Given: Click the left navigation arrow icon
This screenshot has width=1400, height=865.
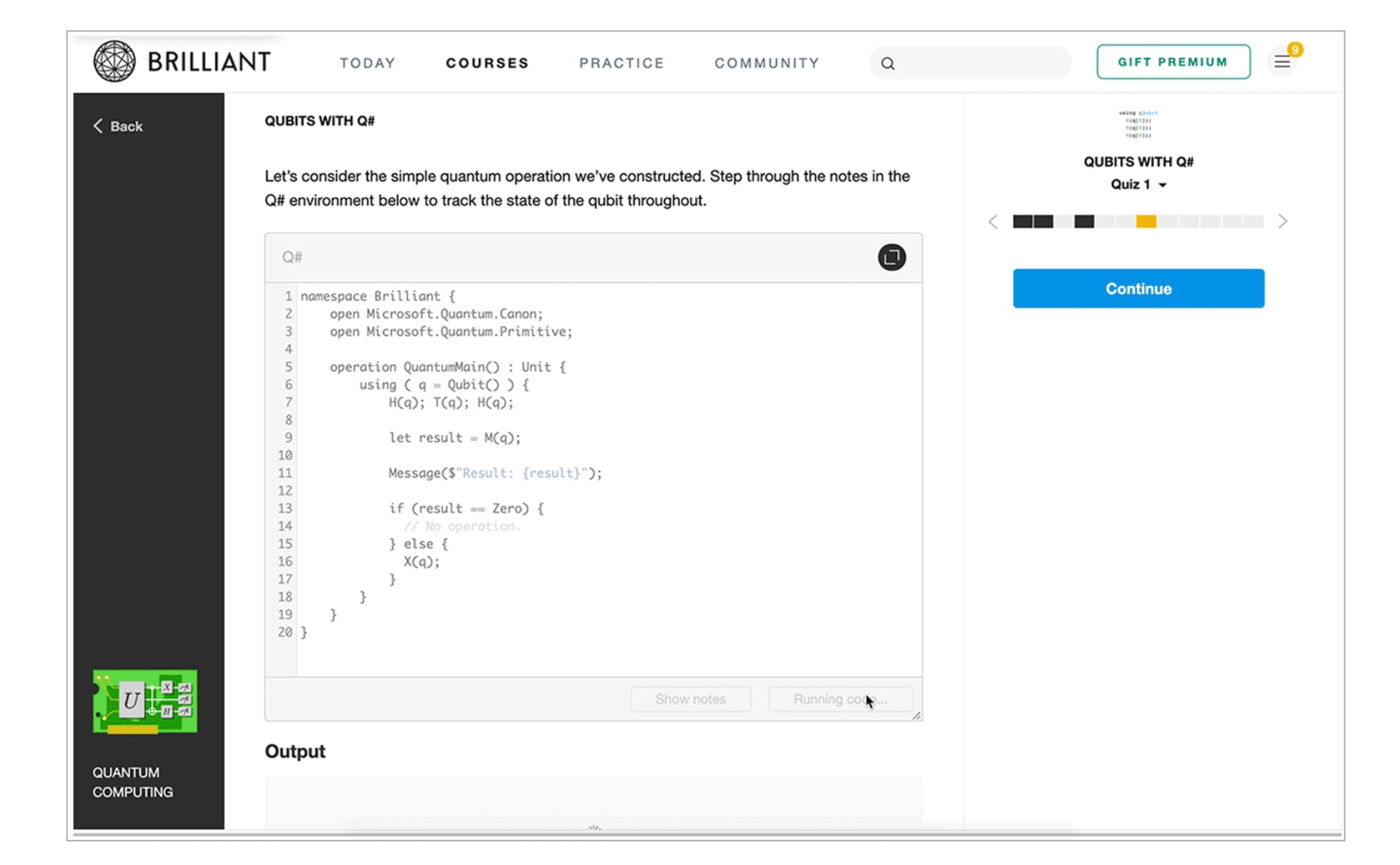Looking at the screenshot, I should [x=992, y=221].
